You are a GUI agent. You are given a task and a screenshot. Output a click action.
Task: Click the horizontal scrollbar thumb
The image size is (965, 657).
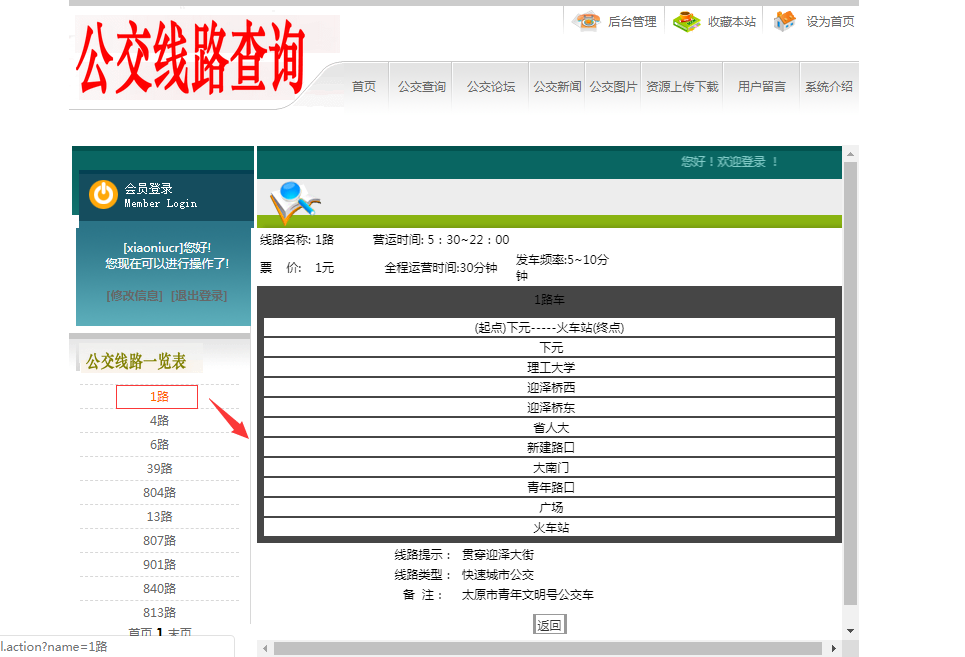[x=548, y=648]
